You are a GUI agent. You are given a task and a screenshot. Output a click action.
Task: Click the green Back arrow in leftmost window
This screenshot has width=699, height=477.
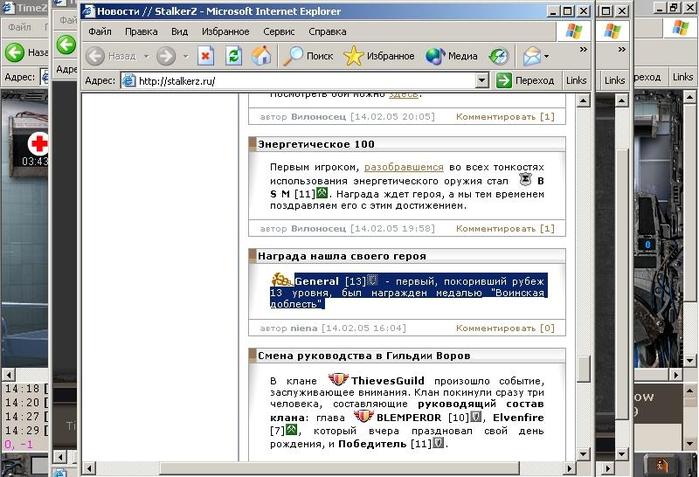(15, 53)
